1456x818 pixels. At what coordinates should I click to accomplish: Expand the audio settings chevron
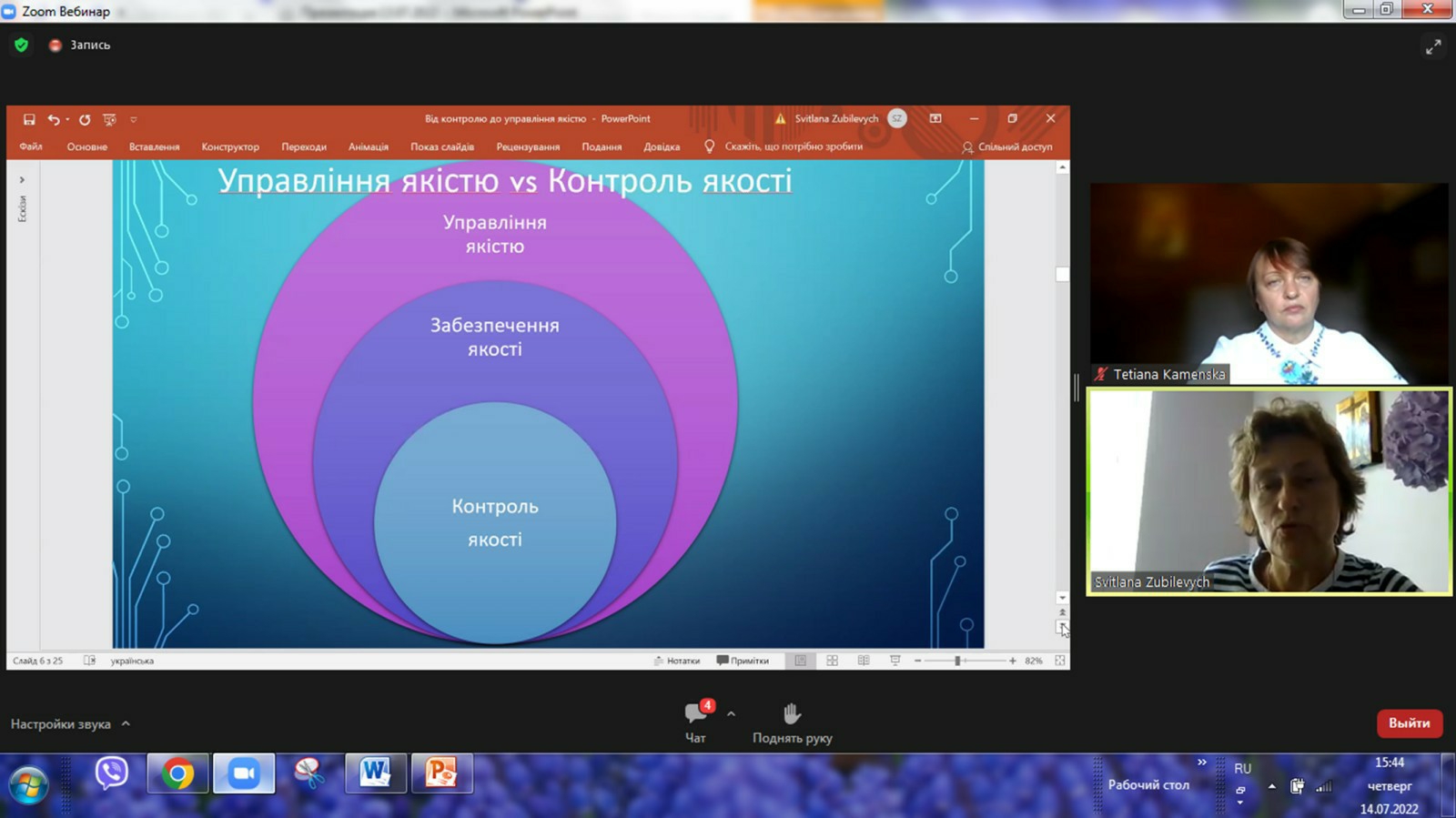coord(126,723)
